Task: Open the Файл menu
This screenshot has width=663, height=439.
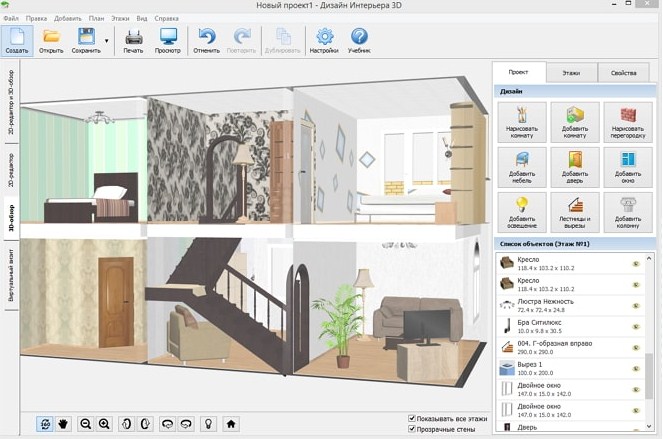Action: coord(11,19)
